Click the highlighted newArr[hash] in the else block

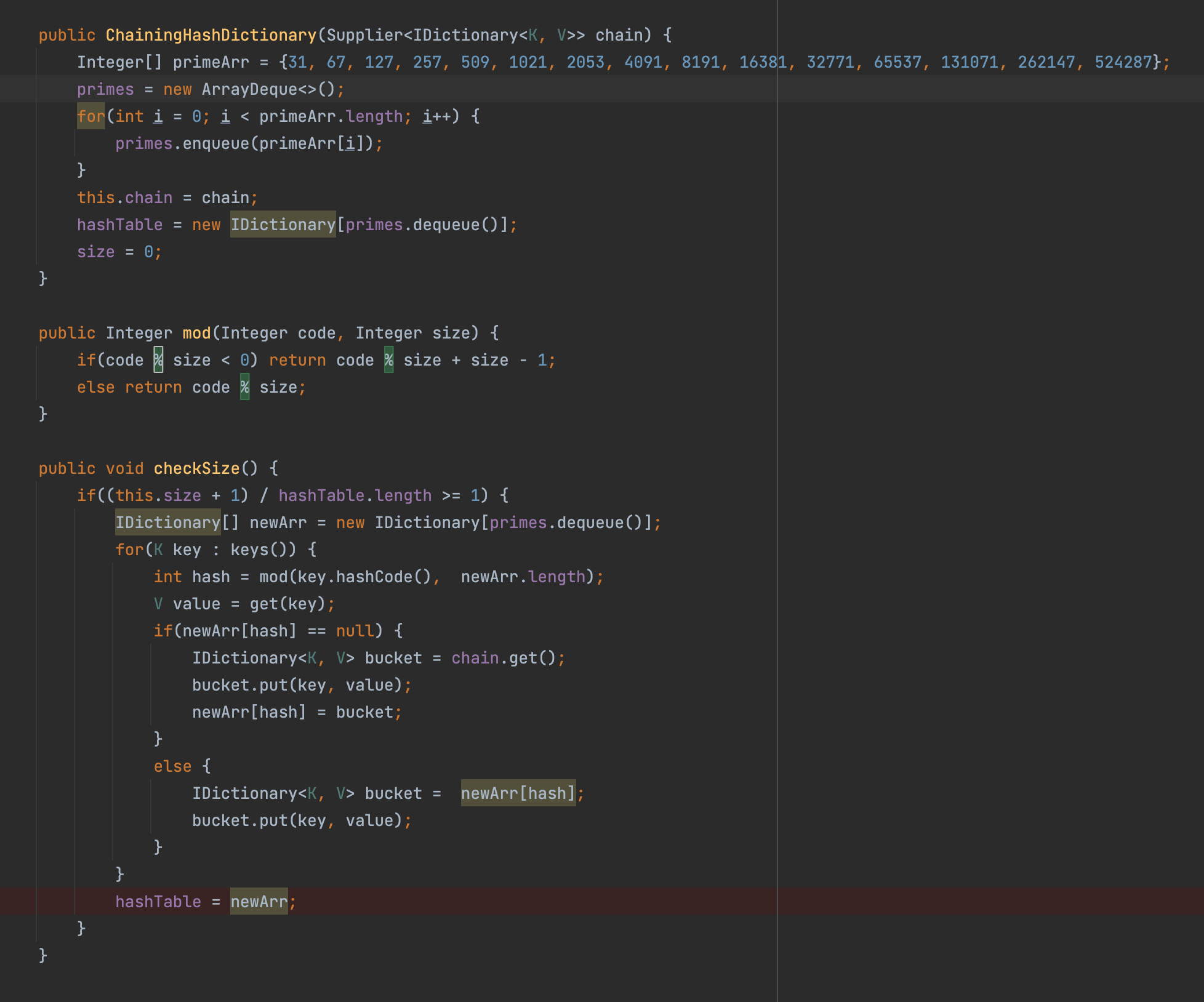point(518,793)
